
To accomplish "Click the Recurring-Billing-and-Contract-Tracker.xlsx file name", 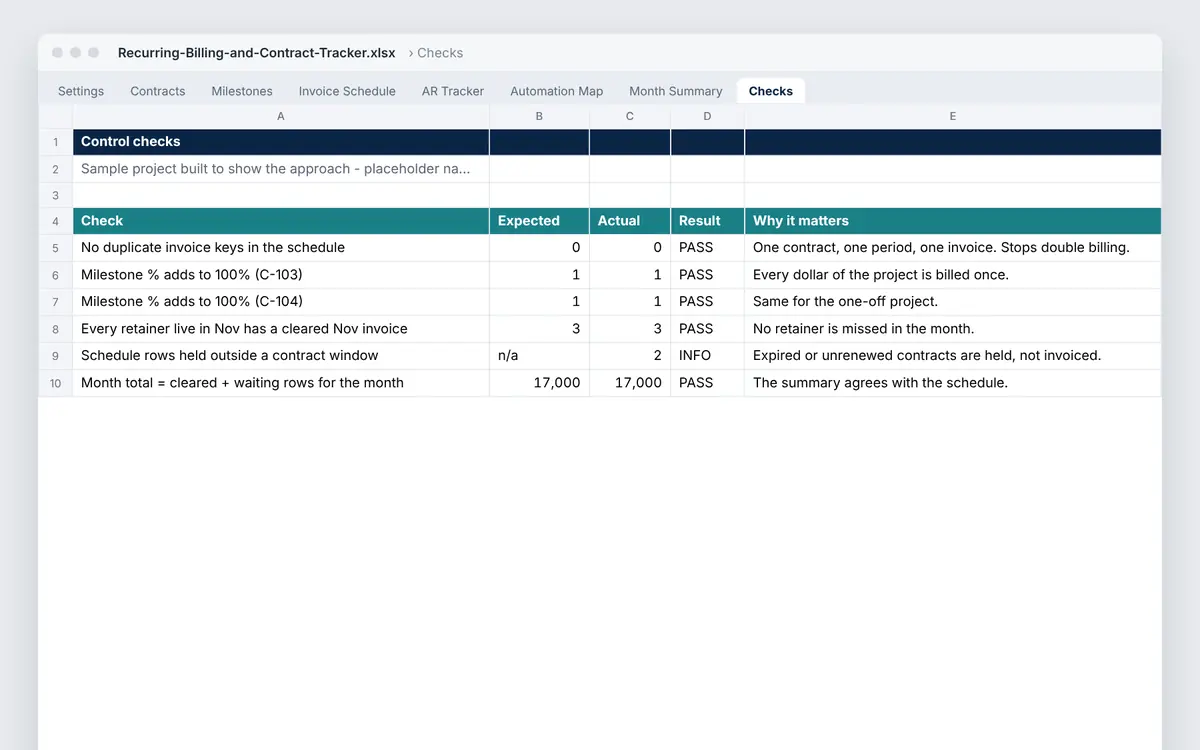I will tap(257, 53).
